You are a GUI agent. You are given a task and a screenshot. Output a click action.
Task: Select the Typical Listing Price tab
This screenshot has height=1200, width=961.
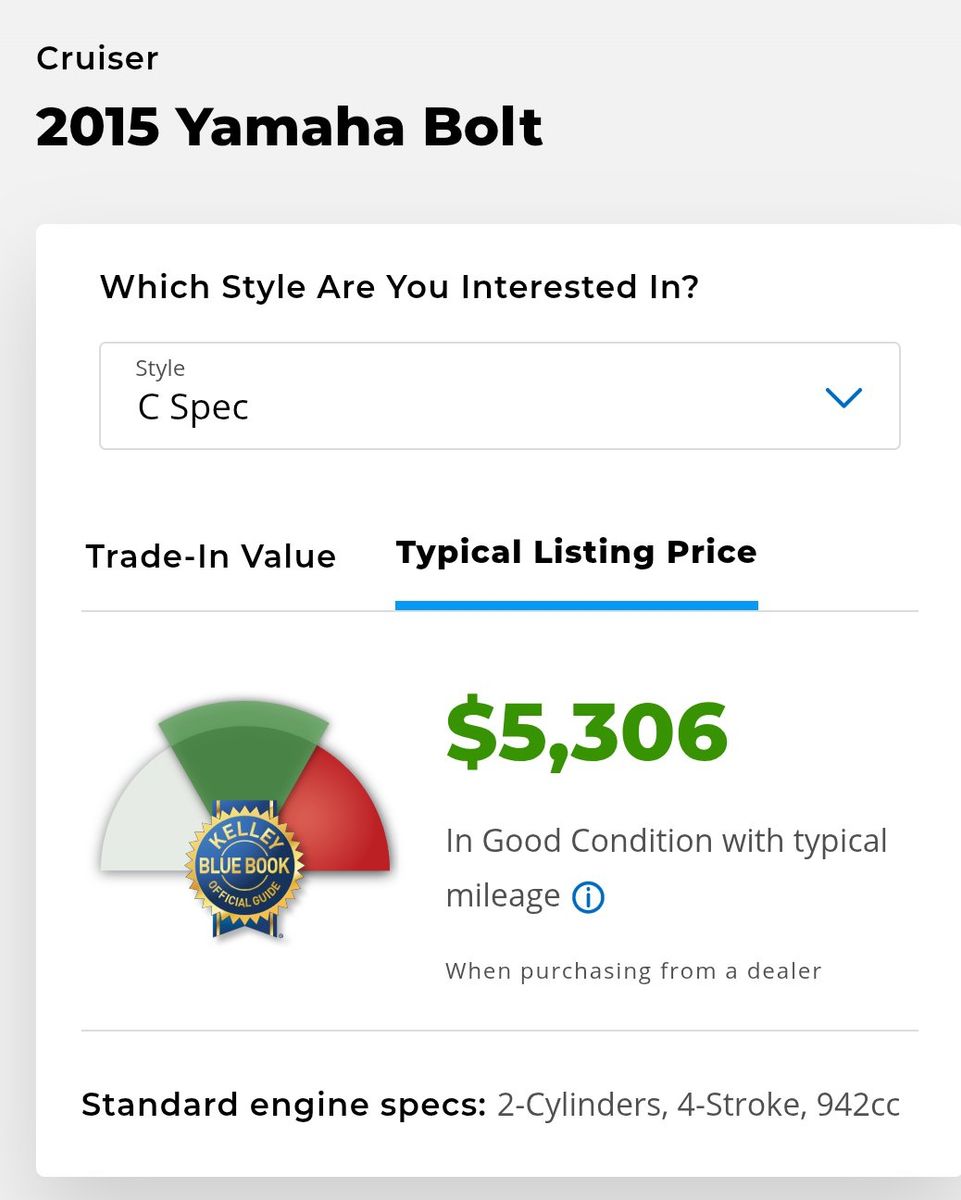[x=576, y=552]
